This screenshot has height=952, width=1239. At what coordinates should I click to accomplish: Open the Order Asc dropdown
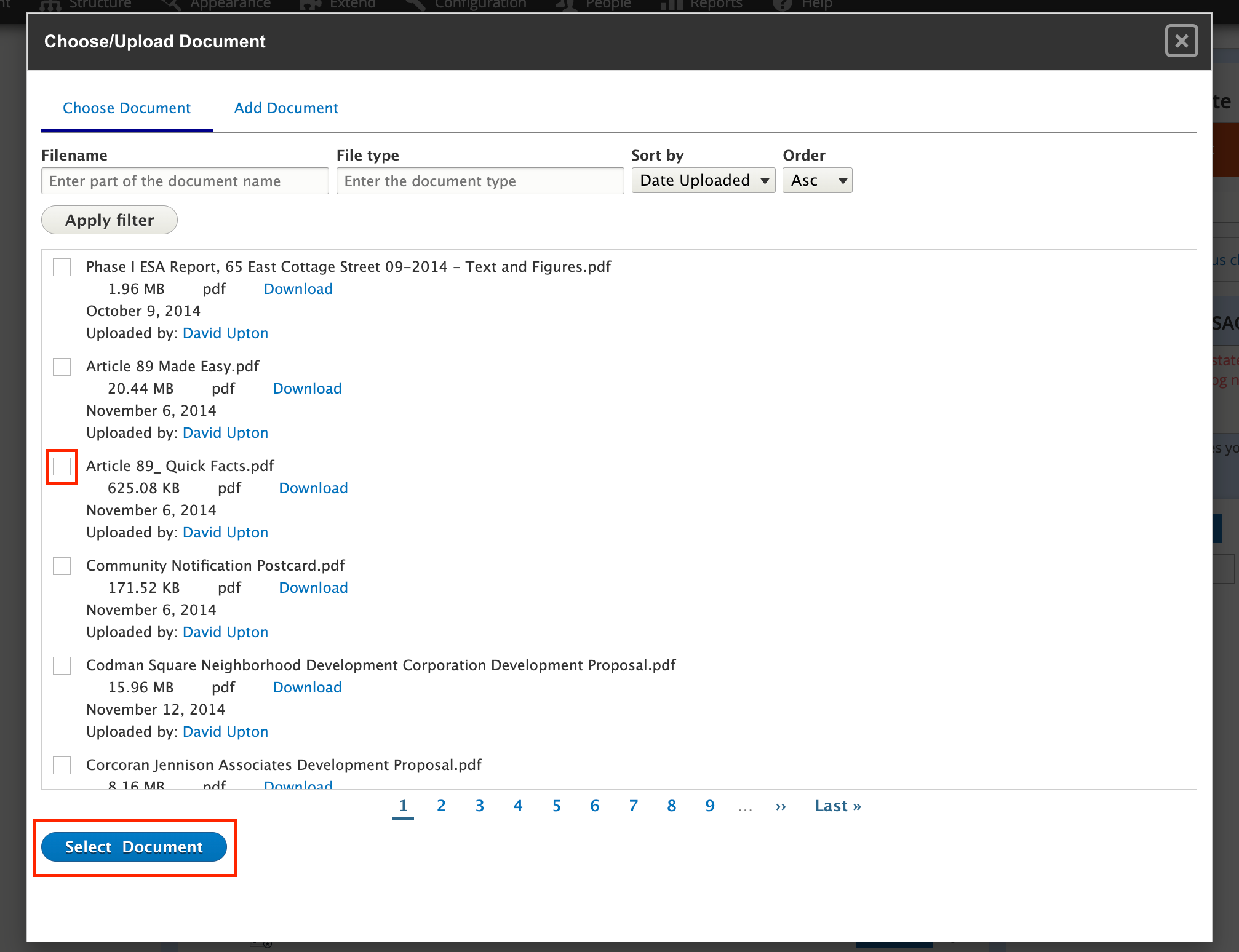pyautogui.click(x=817, y=181)
